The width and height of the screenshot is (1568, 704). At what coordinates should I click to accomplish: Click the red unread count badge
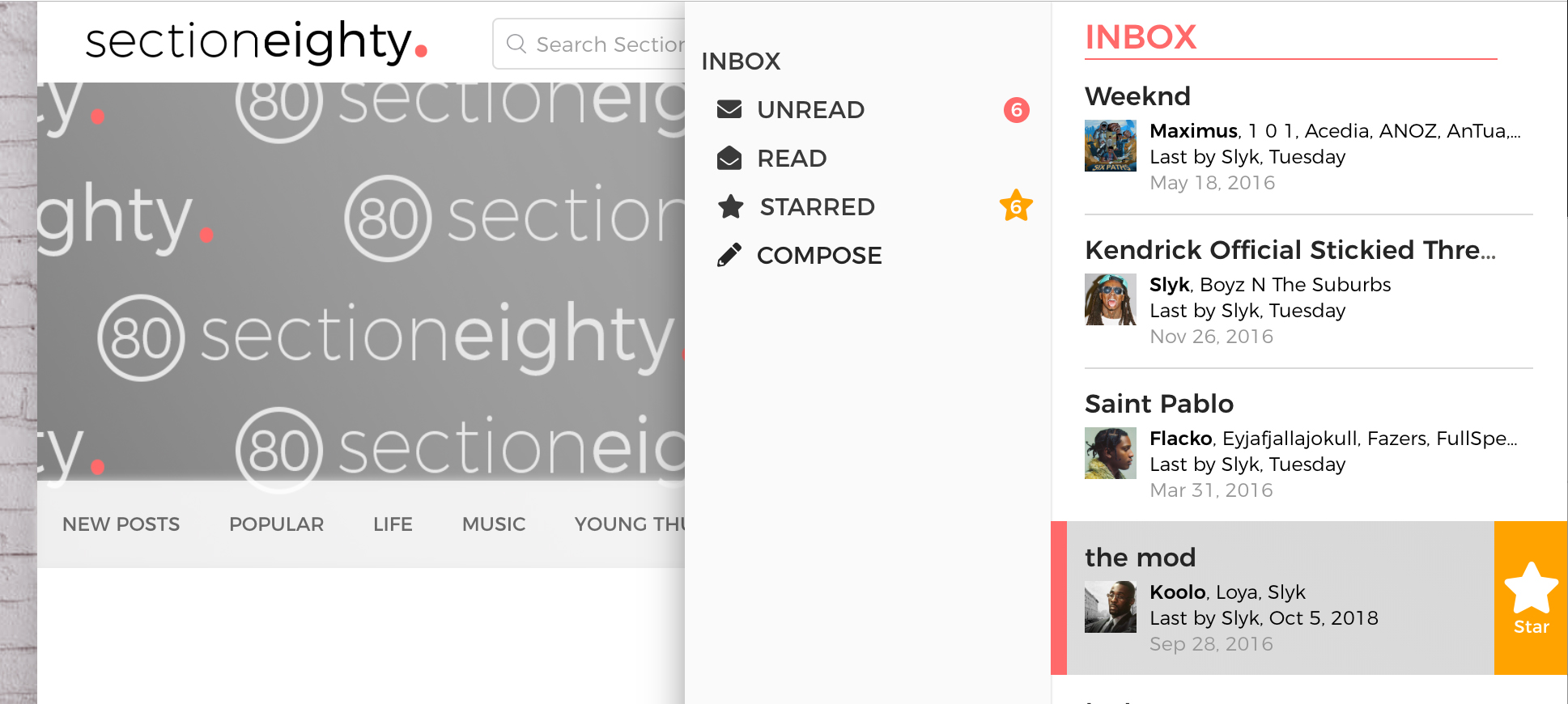(1017, 109)
